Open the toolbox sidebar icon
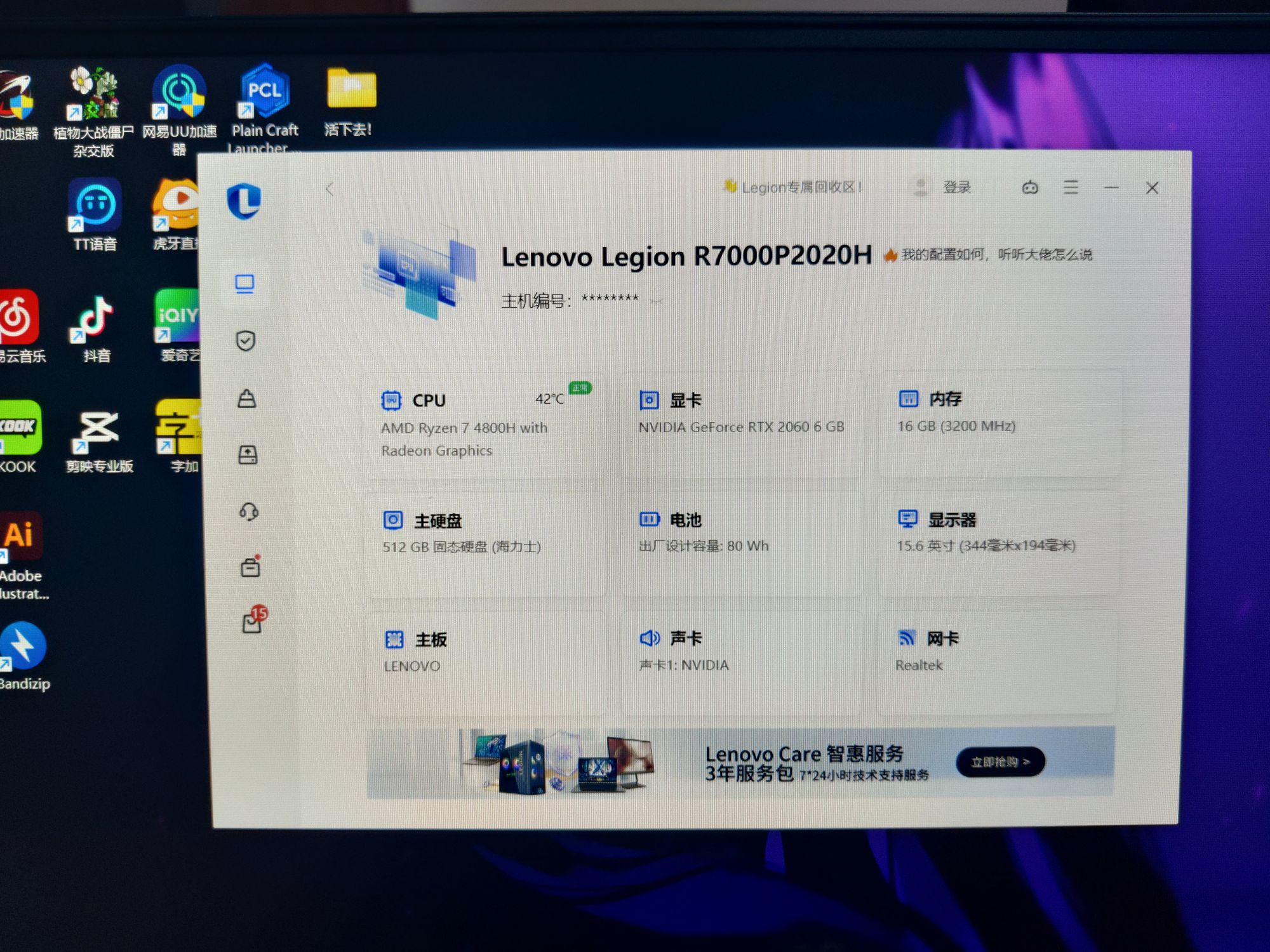The height and width of the screenshot is (952, 1270). coord(246,399)
